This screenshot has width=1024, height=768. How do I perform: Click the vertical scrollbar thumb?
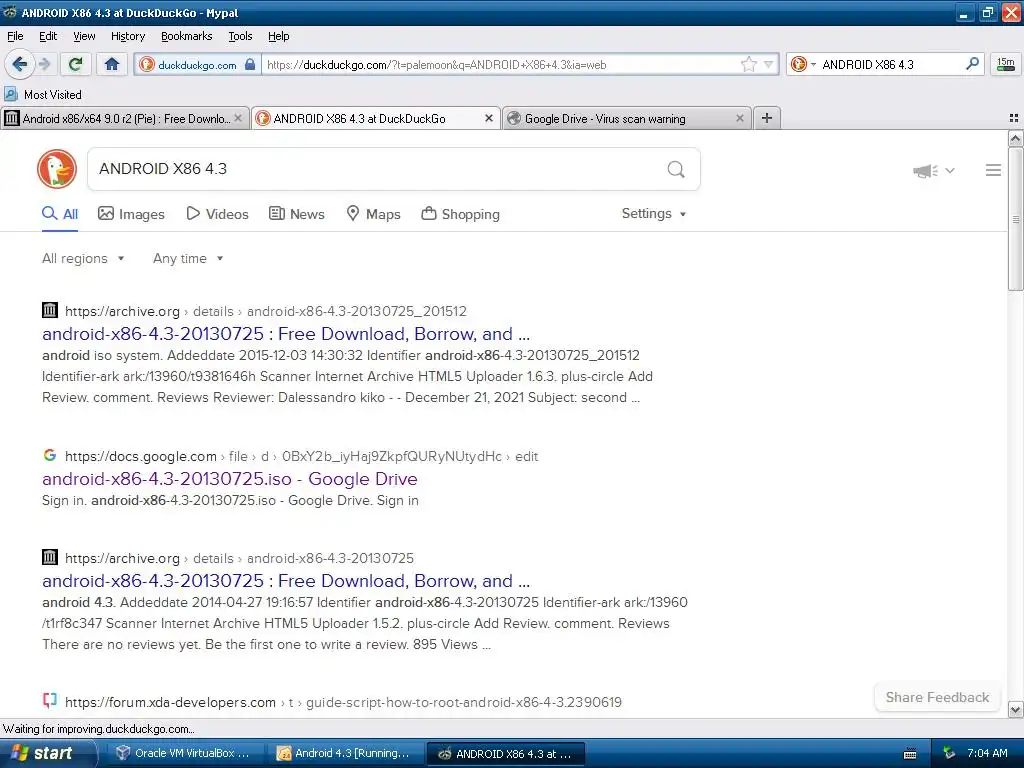1015,219
